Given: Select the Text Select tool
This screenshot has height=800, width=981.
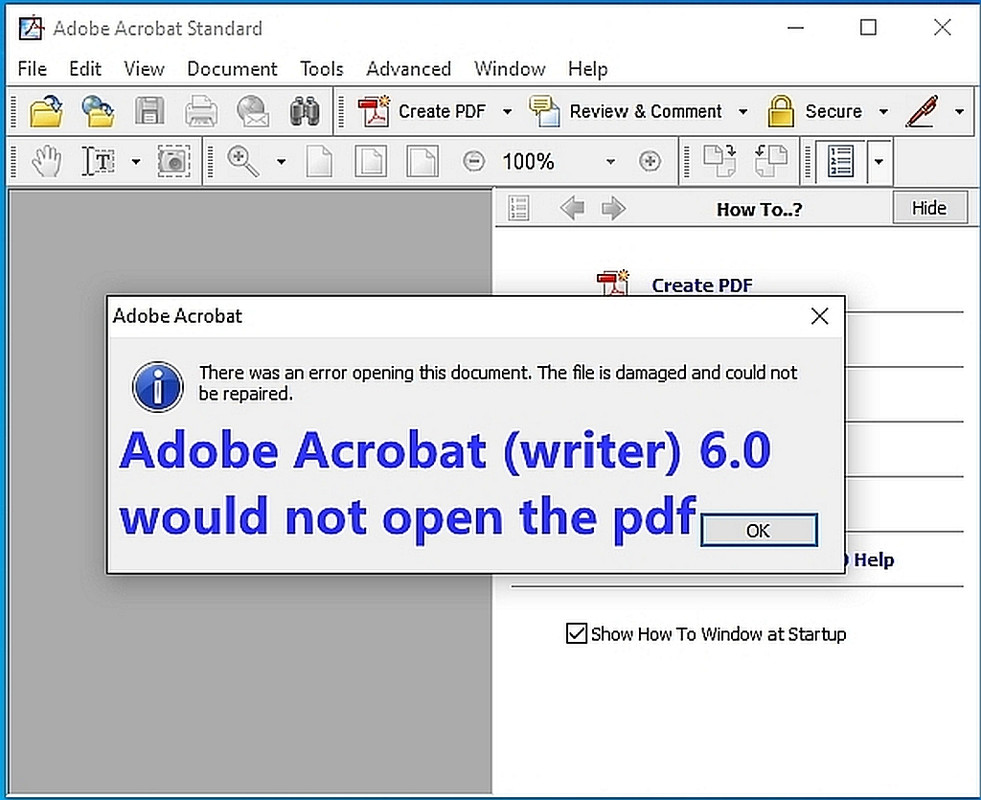Looking at the screenshot, I should pos(98,161).
